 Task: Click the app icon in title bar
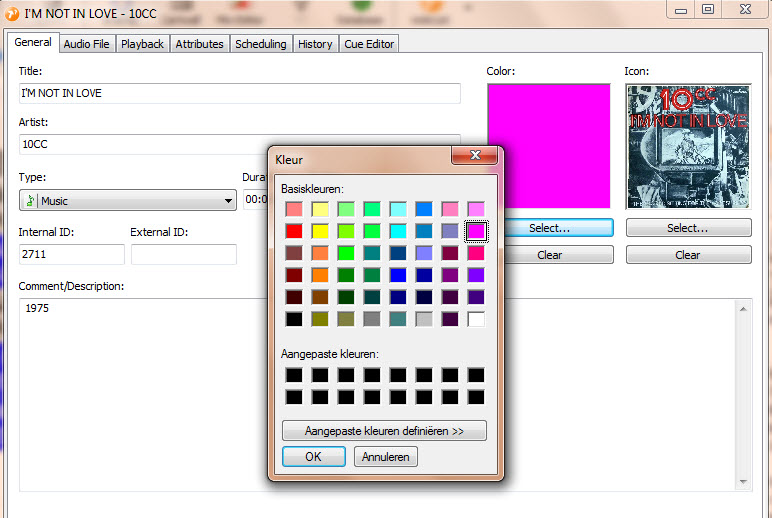[x=12, y=11]
